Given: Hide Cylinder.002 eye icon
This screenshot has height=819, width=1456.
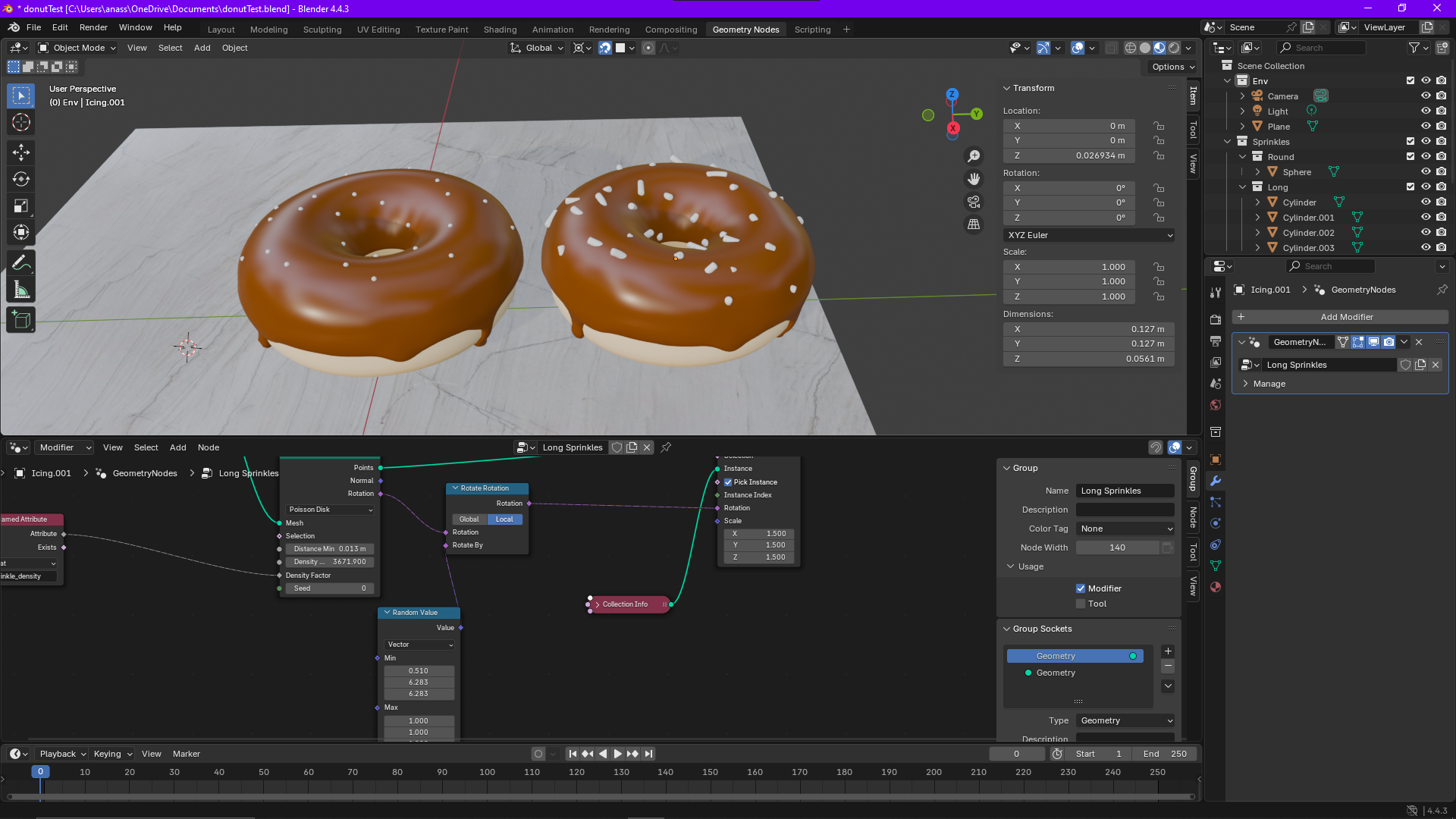Looking at the screenshot, I should (1426, 233).
